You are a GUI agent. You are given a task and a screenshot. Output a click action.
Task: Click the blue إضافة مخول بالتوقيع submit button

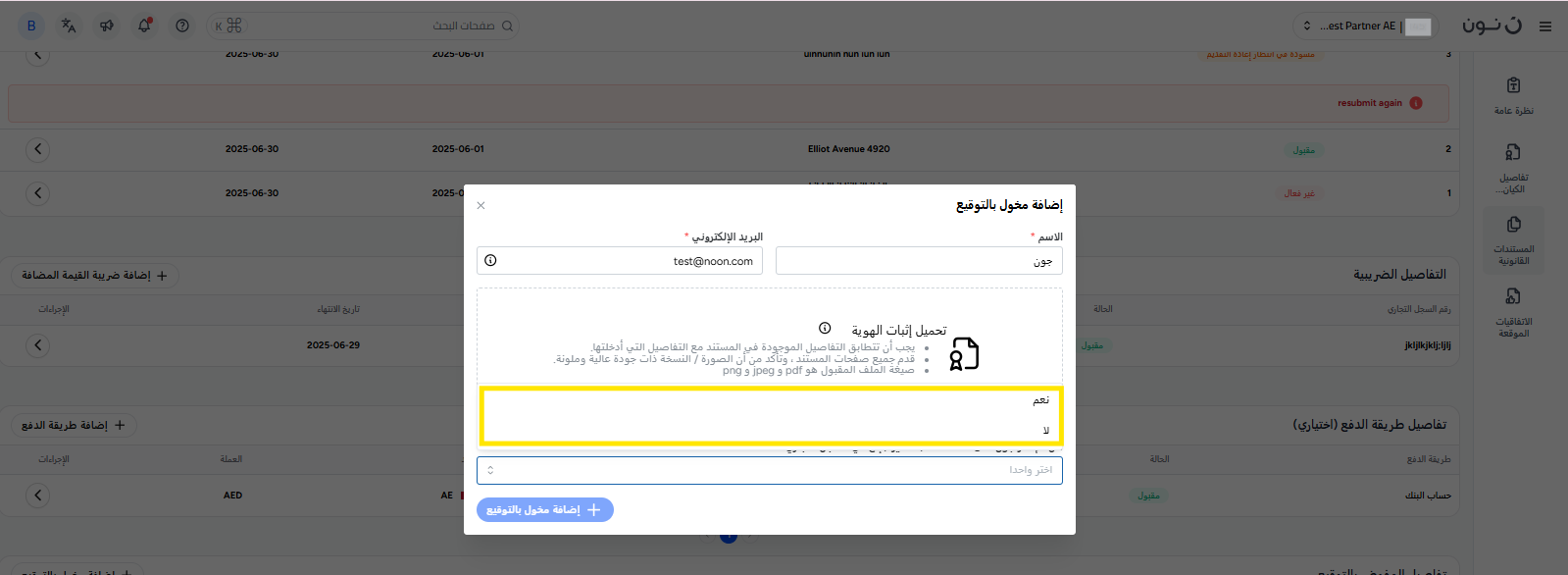pyautogui.click(x=545, y=510)
